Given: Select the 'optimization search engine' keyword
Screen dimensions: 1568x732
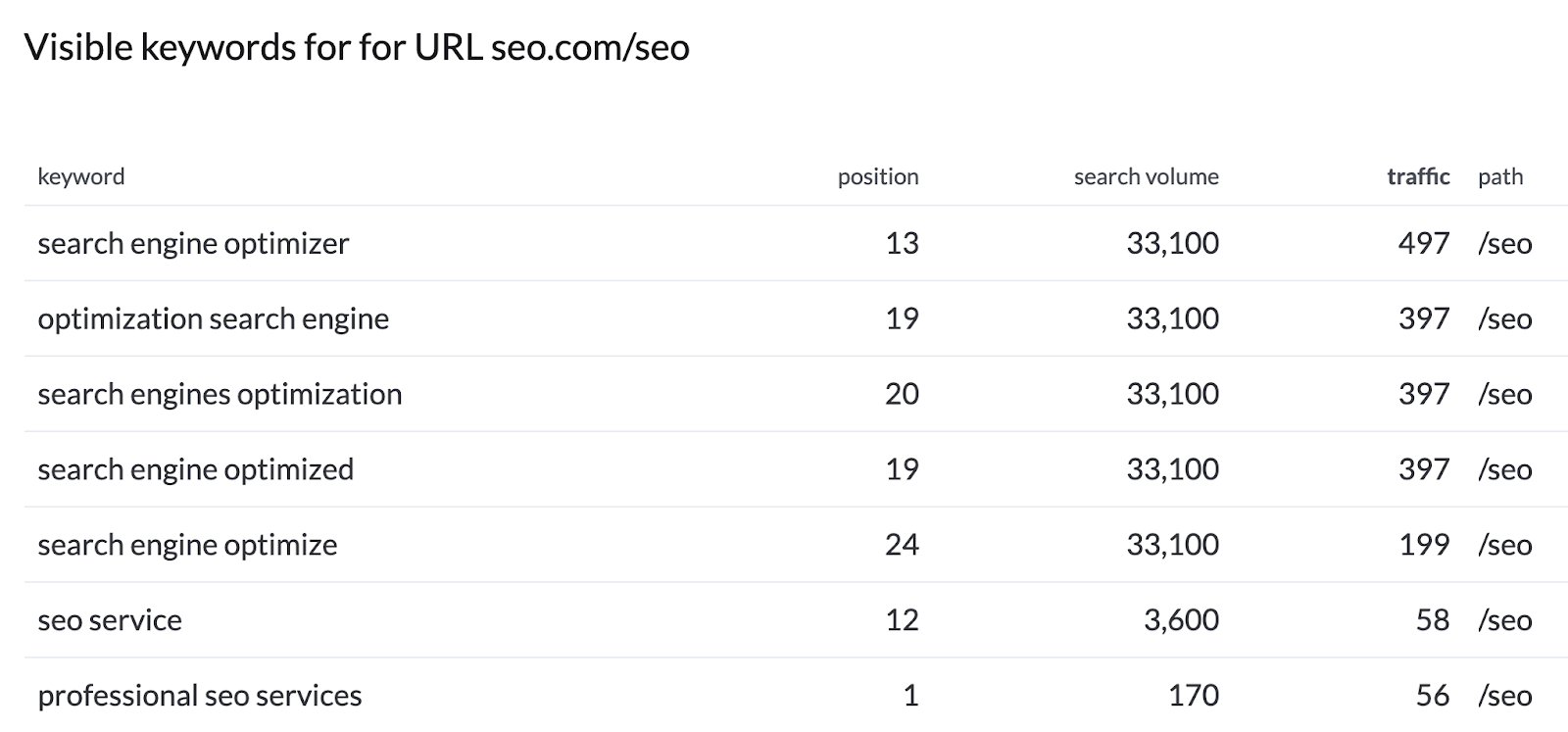Looking at the screenshot, I should (x=213, y=319).
